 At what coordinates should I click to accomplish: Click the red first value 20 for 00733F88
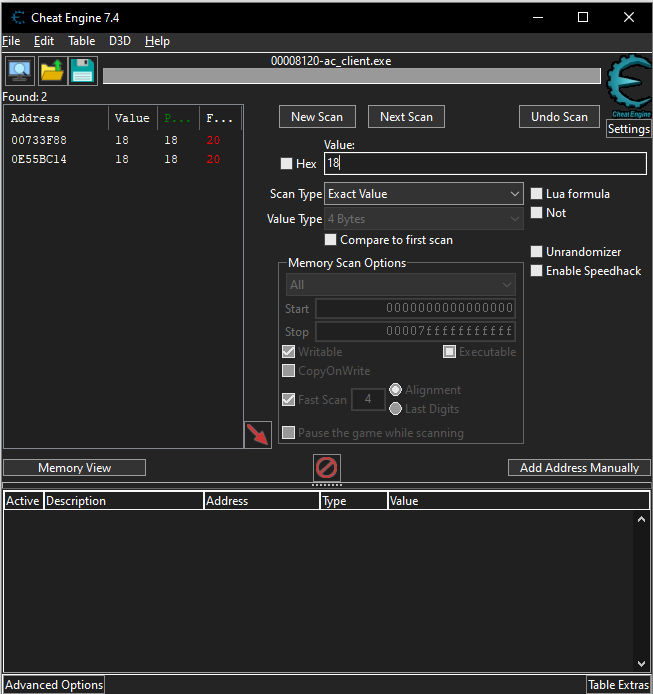click(213, 140)
